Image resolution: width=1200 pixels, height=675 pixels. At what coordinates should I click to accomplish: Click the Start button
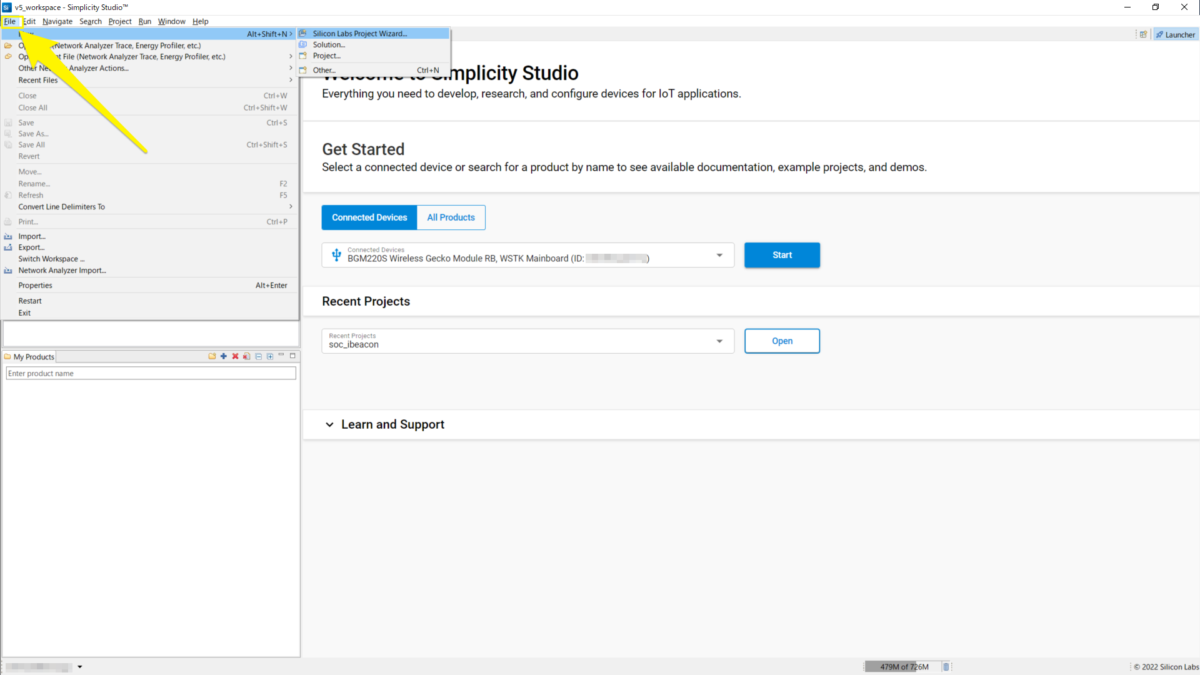782,255
